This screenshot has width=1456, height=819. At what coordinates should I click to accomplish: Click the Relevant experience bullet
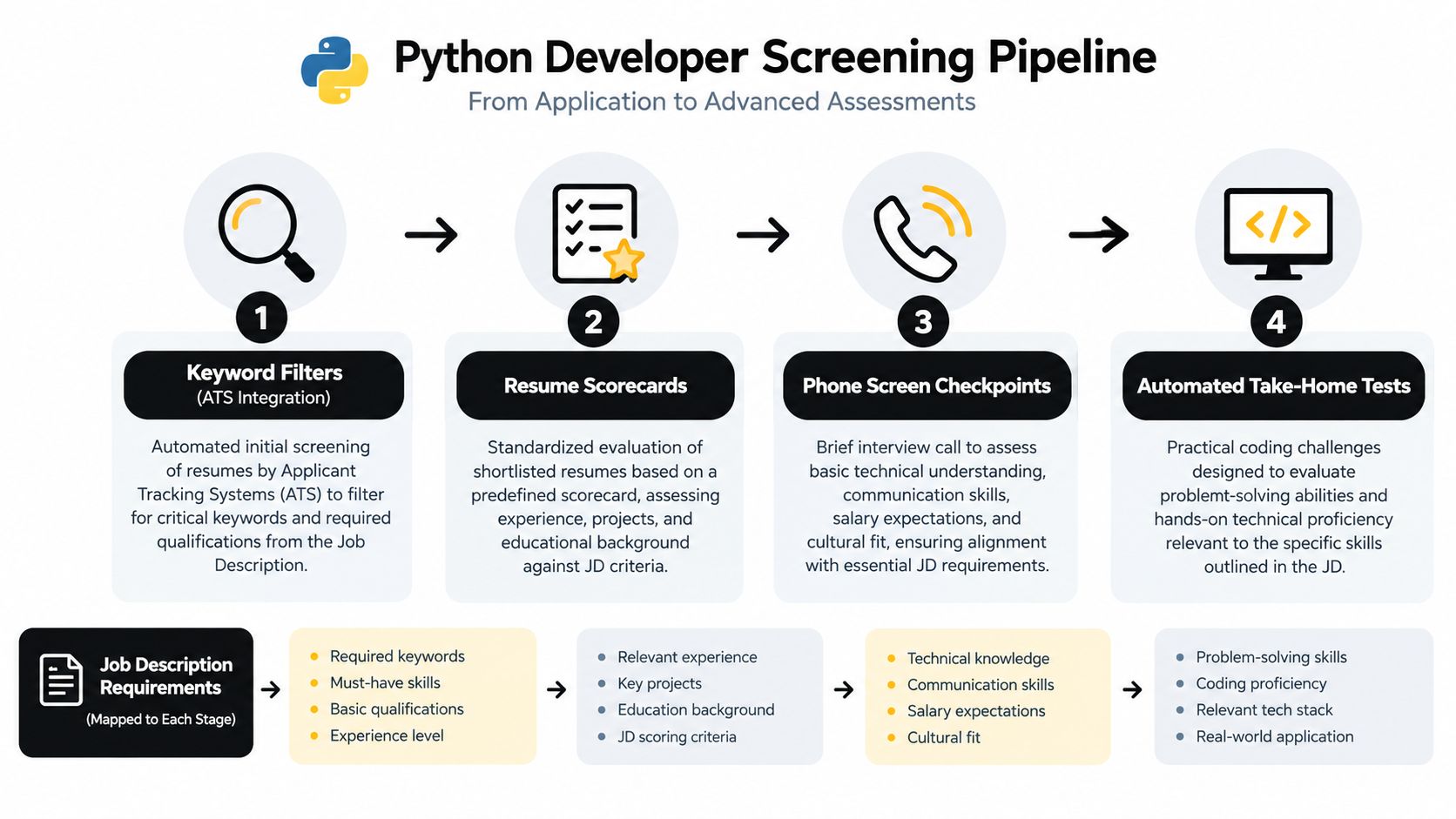tap(677, 657)
